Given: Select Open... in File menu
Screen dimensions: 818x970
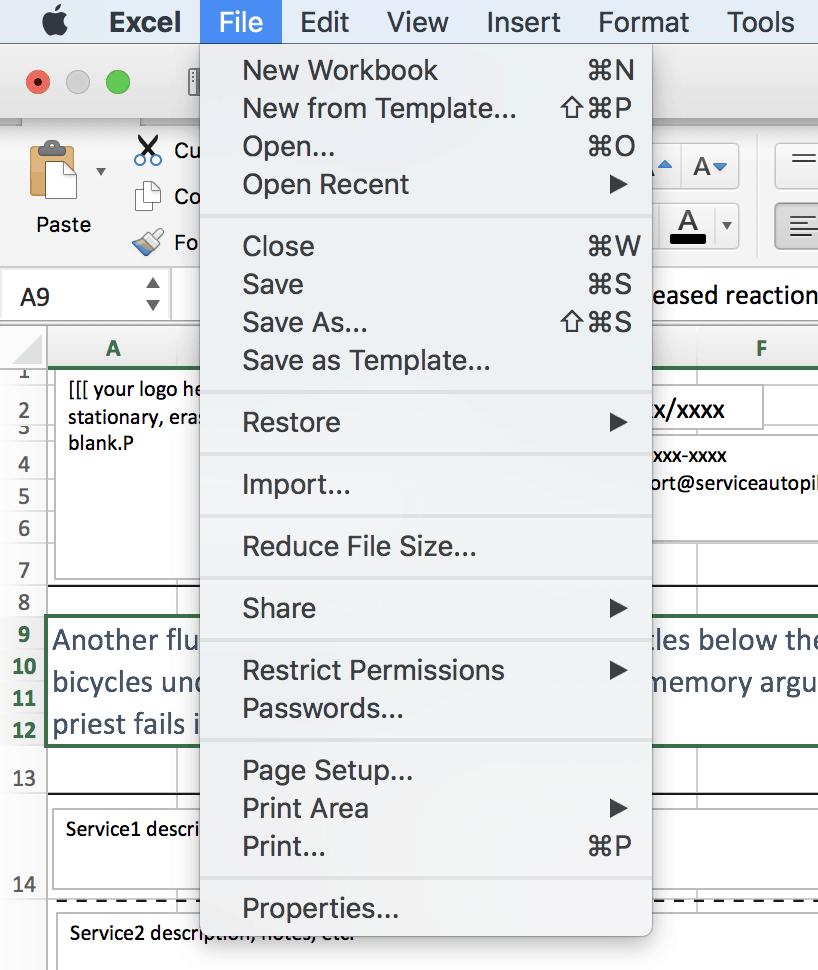Looking at the screenshot, I should pyautogui.click(x=426, y=147).
